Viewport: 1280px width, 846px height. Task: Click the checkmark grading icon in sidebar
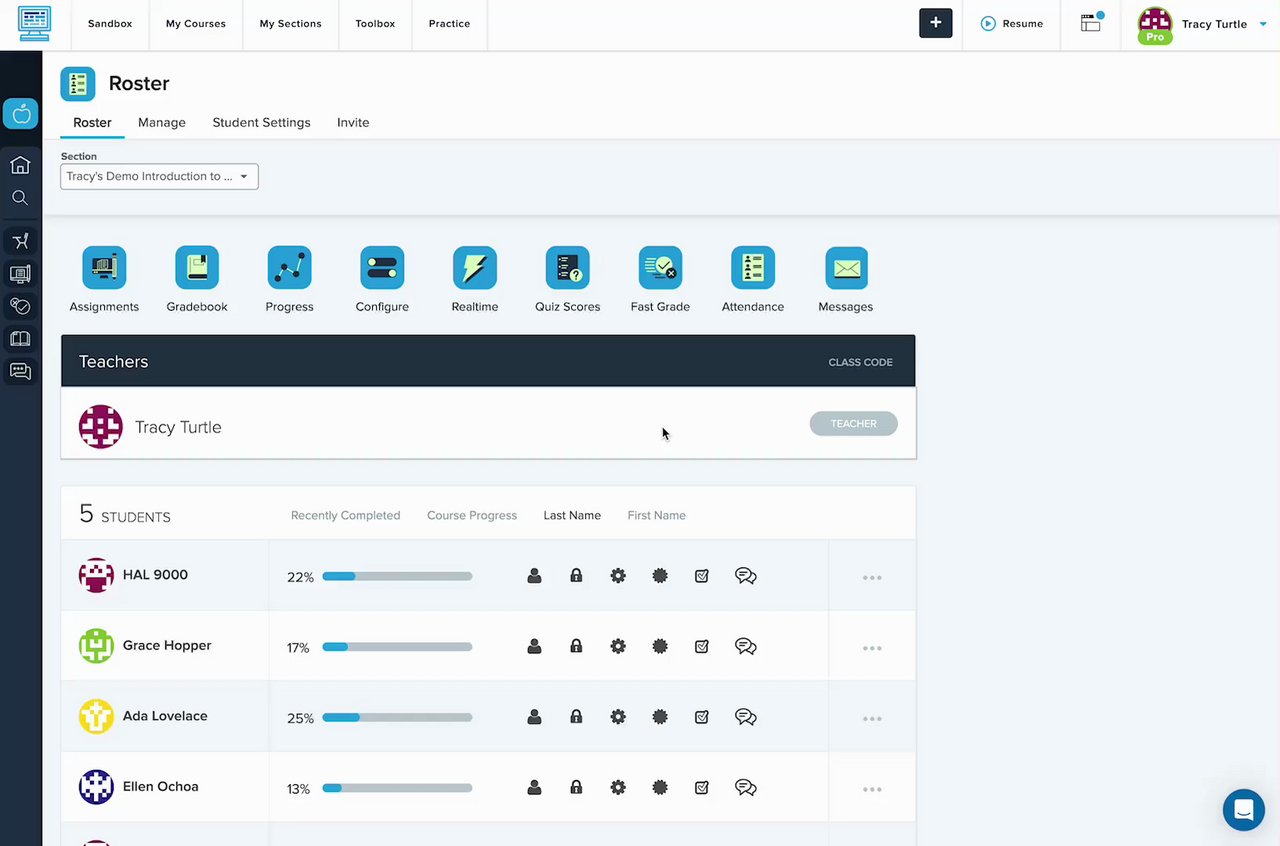pos(20,306)
